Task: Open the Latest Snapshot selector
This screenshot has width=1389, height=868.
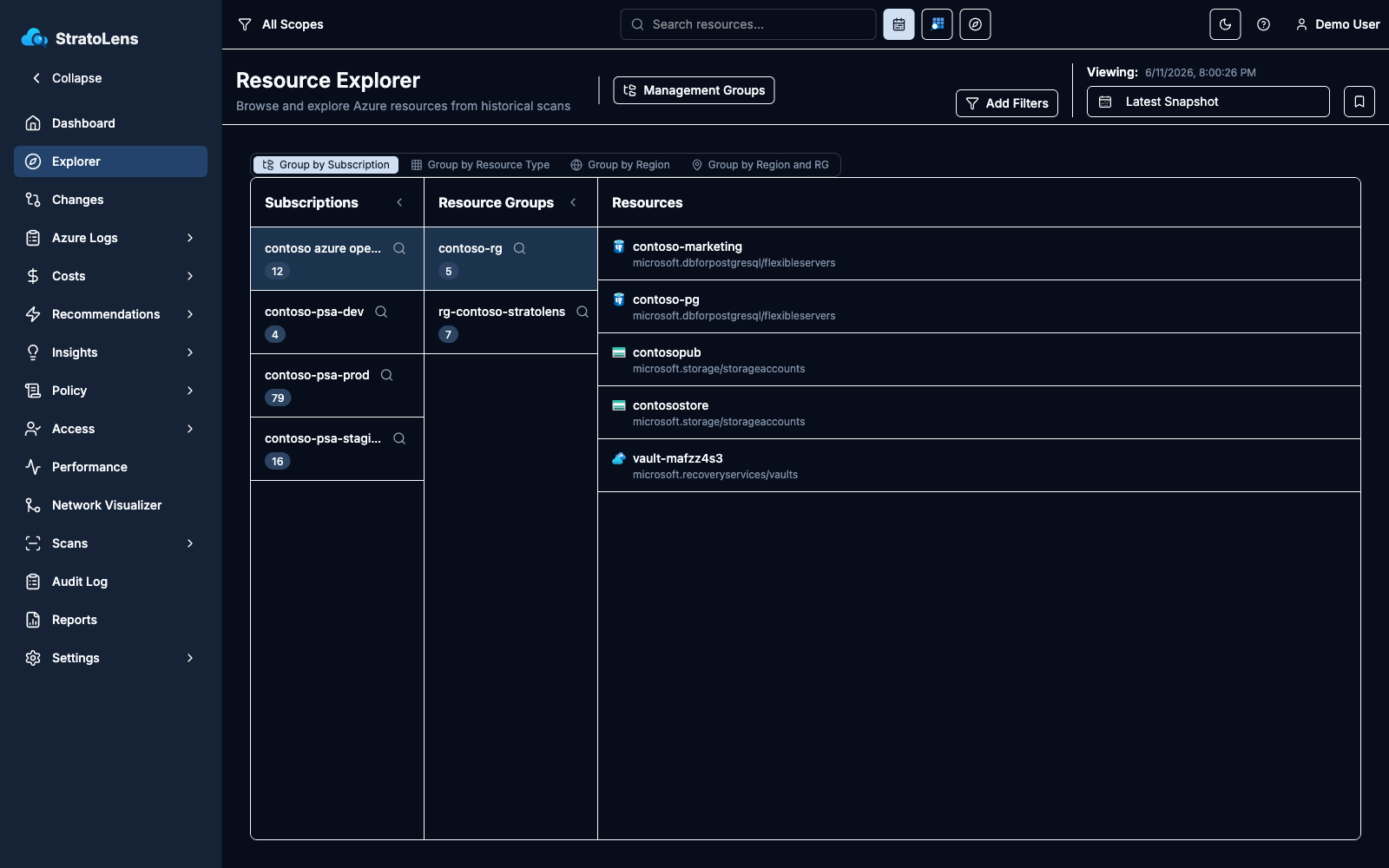Action: (1208, 102)
